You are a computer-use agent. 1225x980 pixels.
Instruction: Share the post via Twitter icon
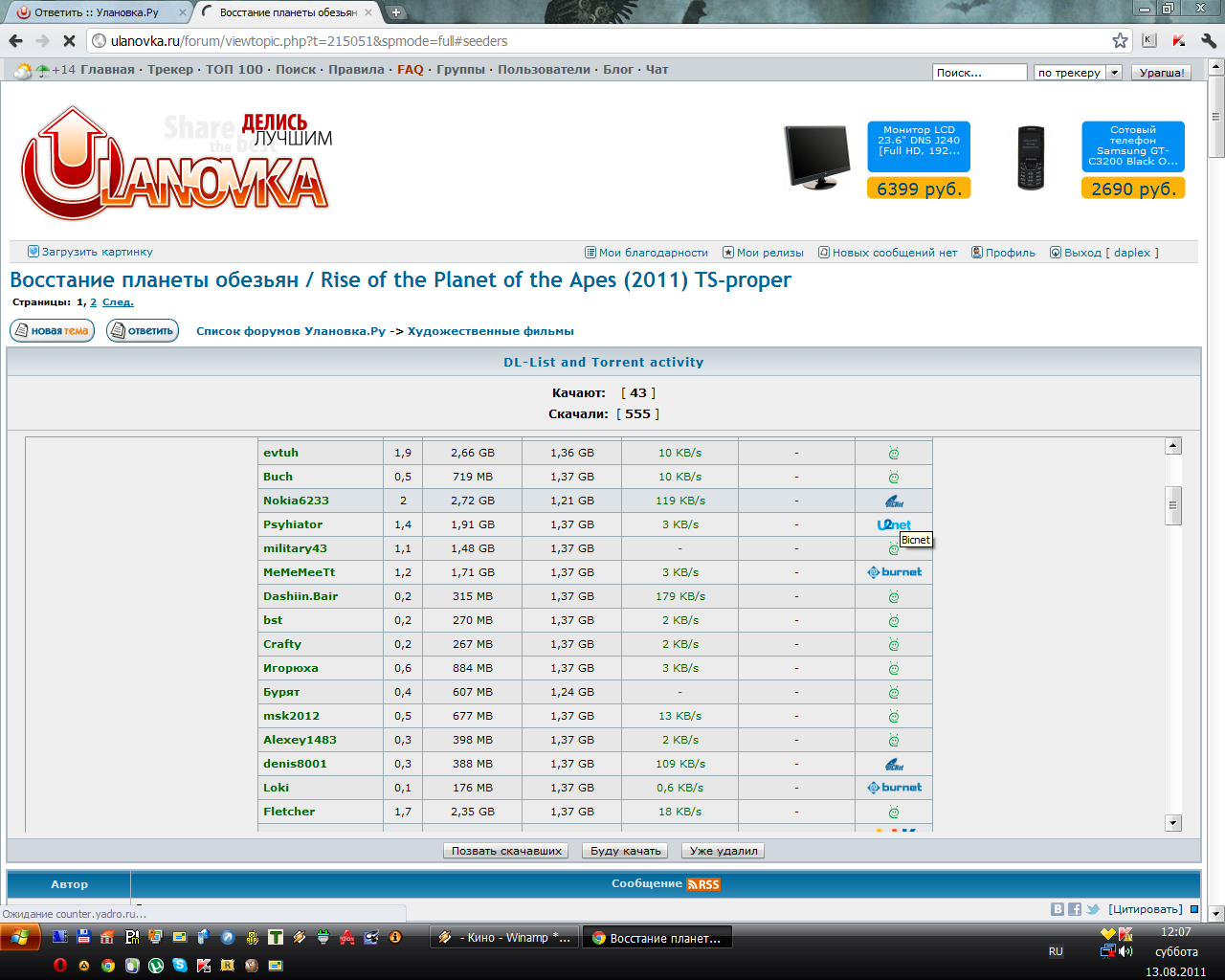click(x=1092, y=909)
